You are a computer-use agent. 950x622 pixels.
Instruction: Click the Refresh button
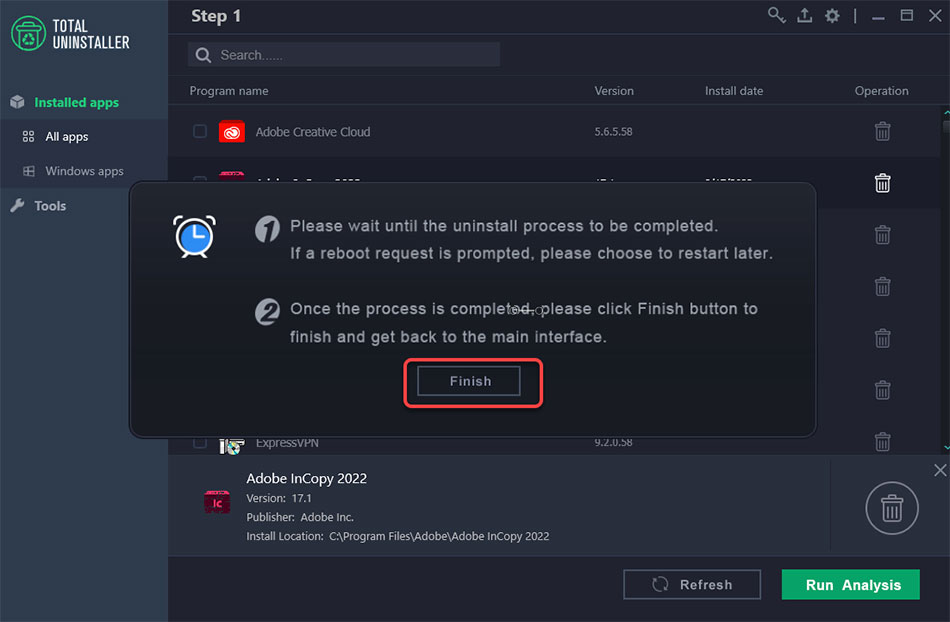(692, 585)
